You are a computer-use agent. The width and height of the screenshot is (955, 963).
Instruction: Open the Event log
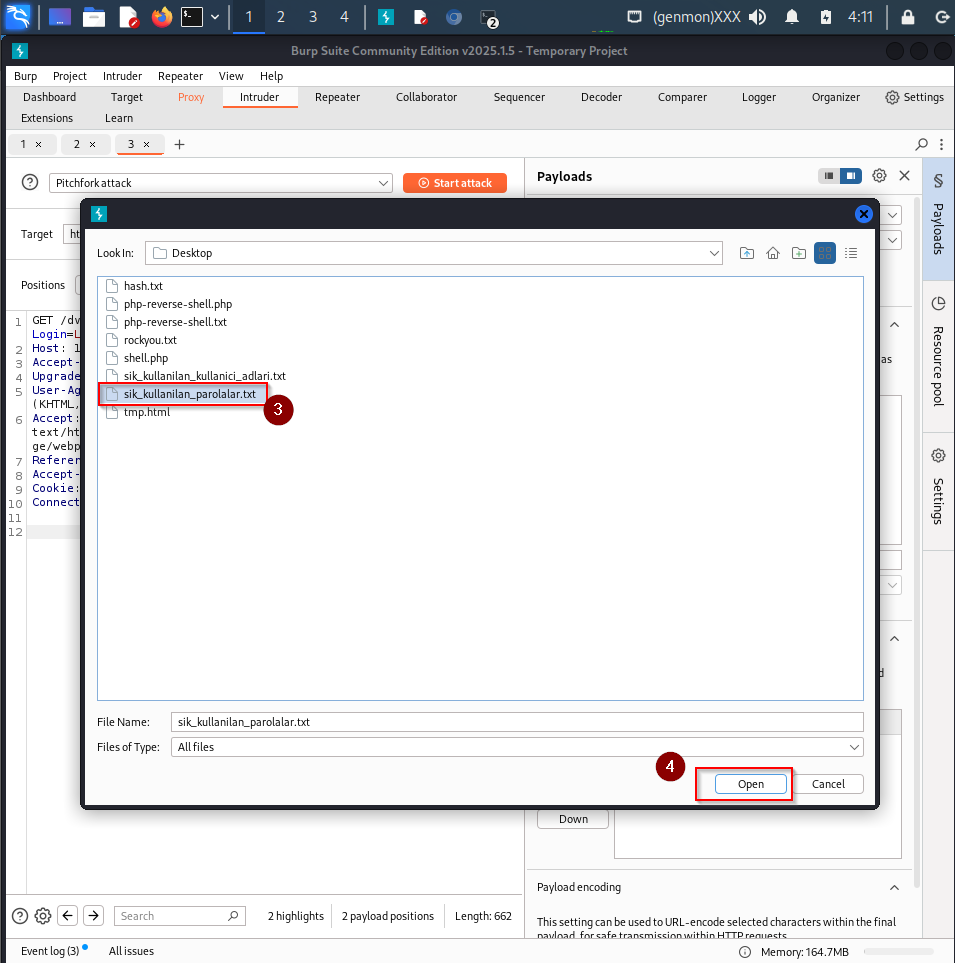[x=50, y=951]
